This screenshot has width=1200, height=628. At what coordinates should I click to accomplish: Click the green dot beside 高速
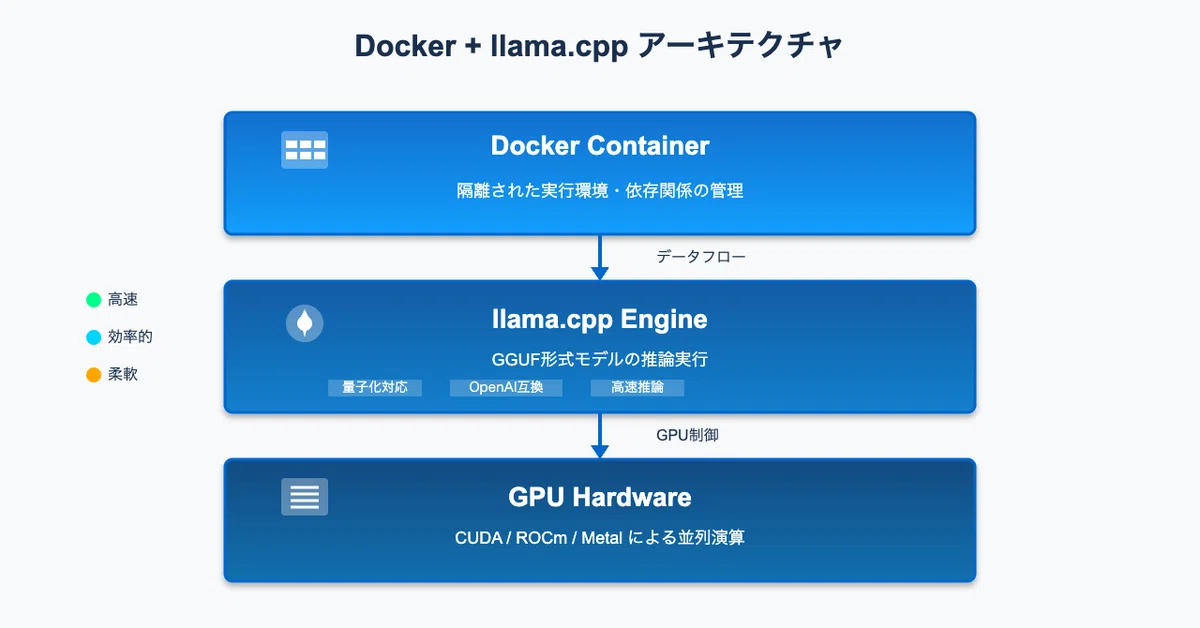(94, 299)
